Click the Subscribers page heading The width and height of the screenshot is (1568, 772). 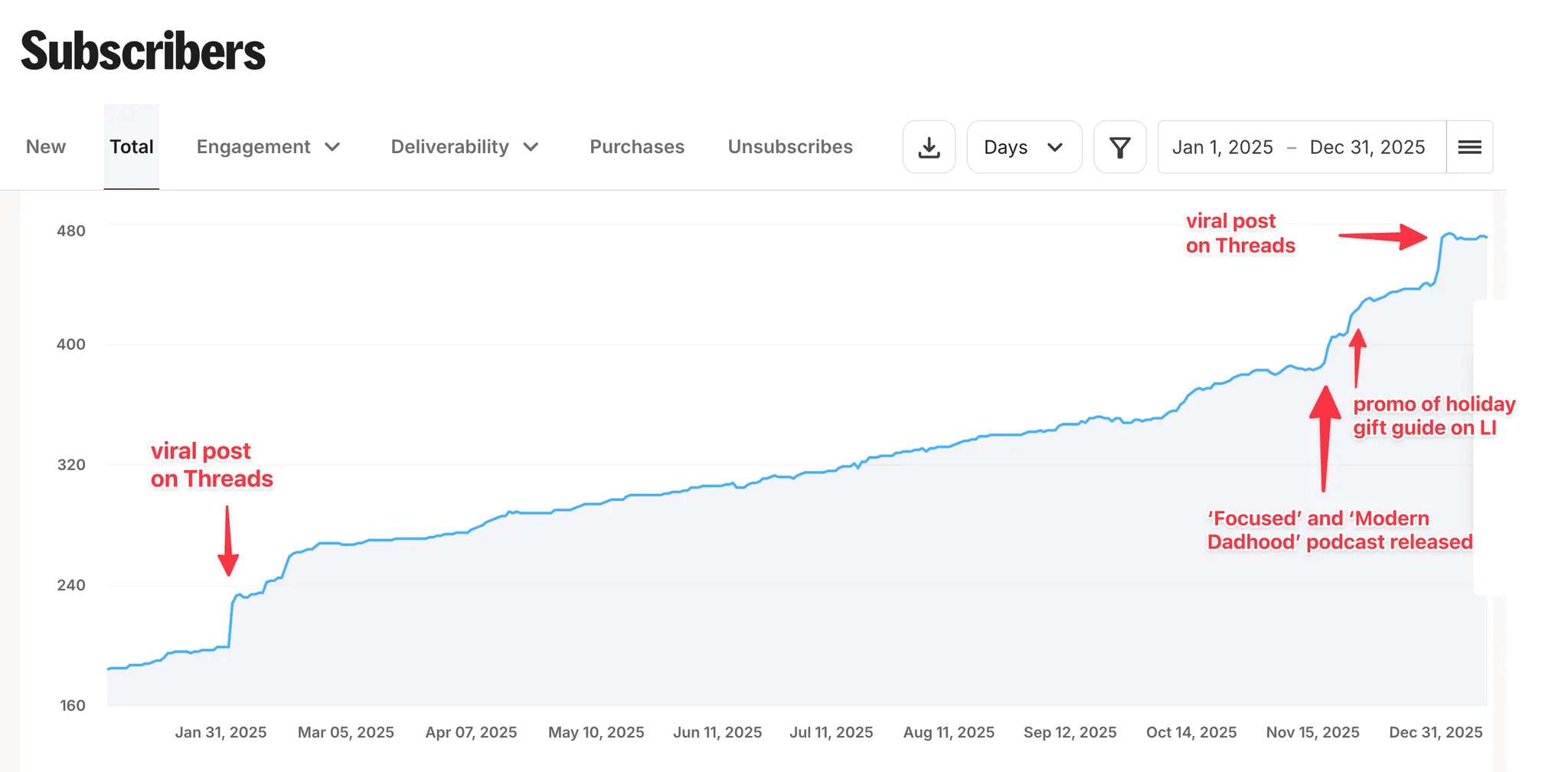(143, 51)
